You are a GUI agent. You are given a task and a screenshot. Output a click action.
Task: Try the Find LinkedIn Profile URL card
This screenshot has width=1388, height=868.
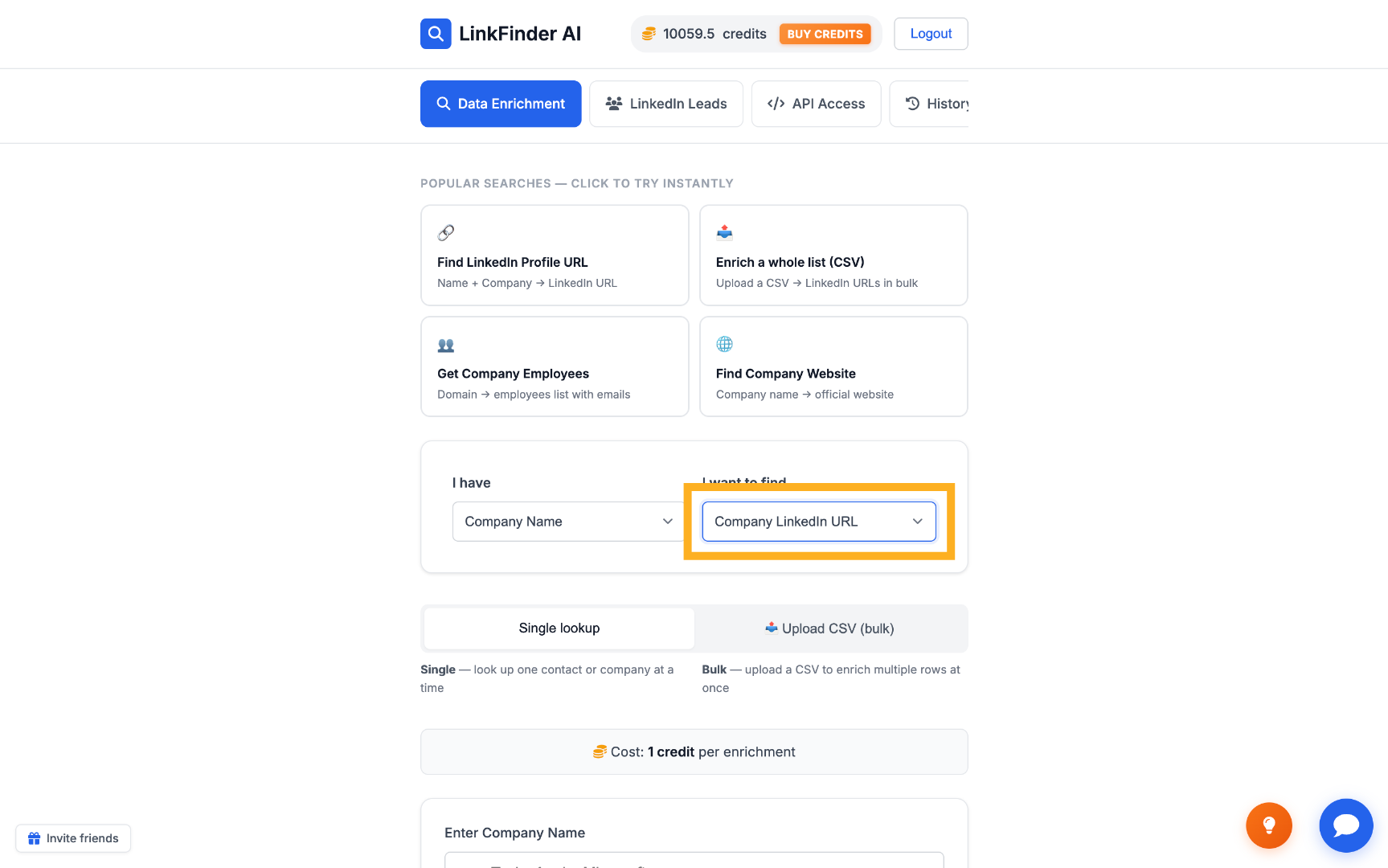pos(555,256)
